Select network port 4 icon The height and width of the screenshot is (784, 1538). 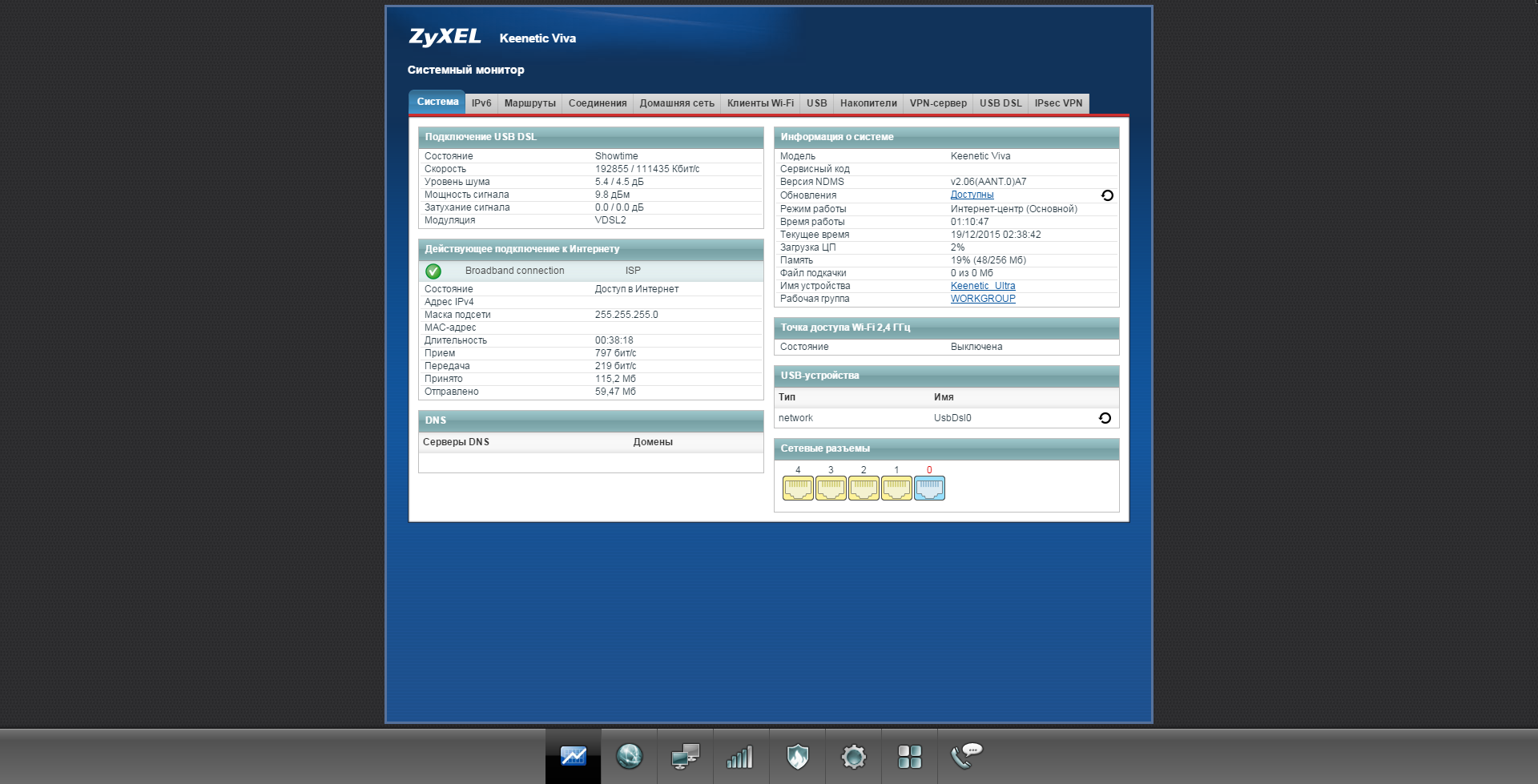(x=798, y=488)
